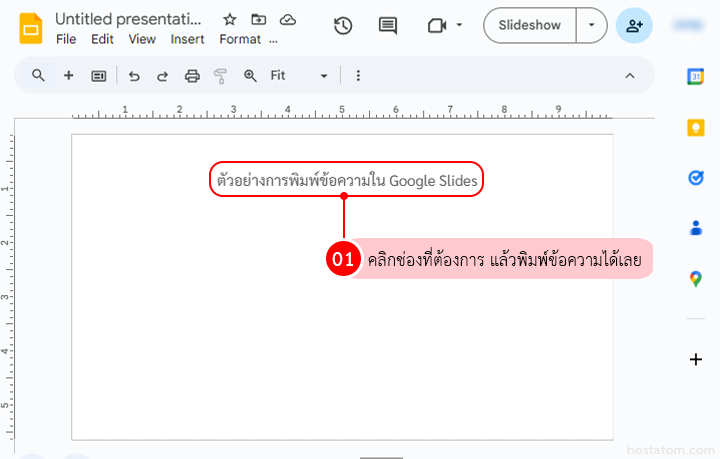Add a new slide plus icon
The image size is (720, 459).
68,75
